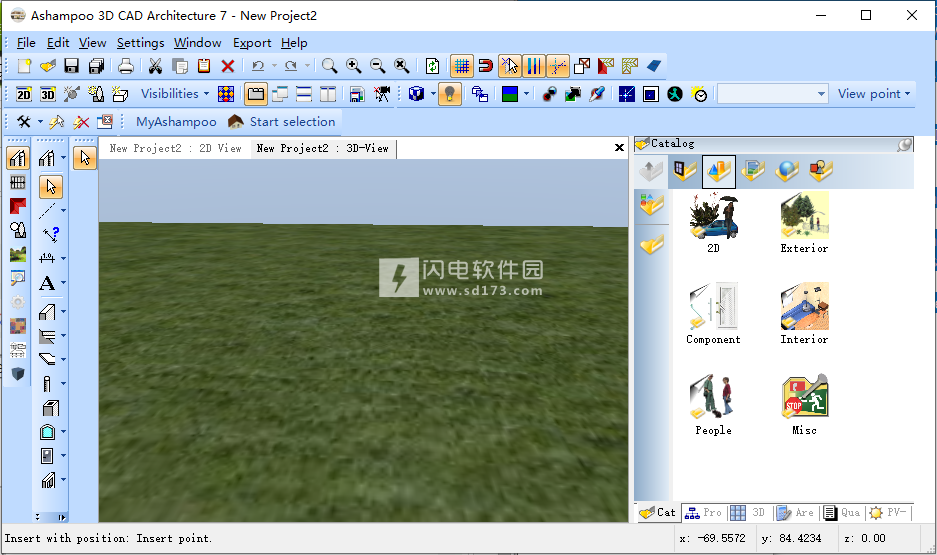
Task: Save project with the floppy disk icon
Action: [72, 66]
